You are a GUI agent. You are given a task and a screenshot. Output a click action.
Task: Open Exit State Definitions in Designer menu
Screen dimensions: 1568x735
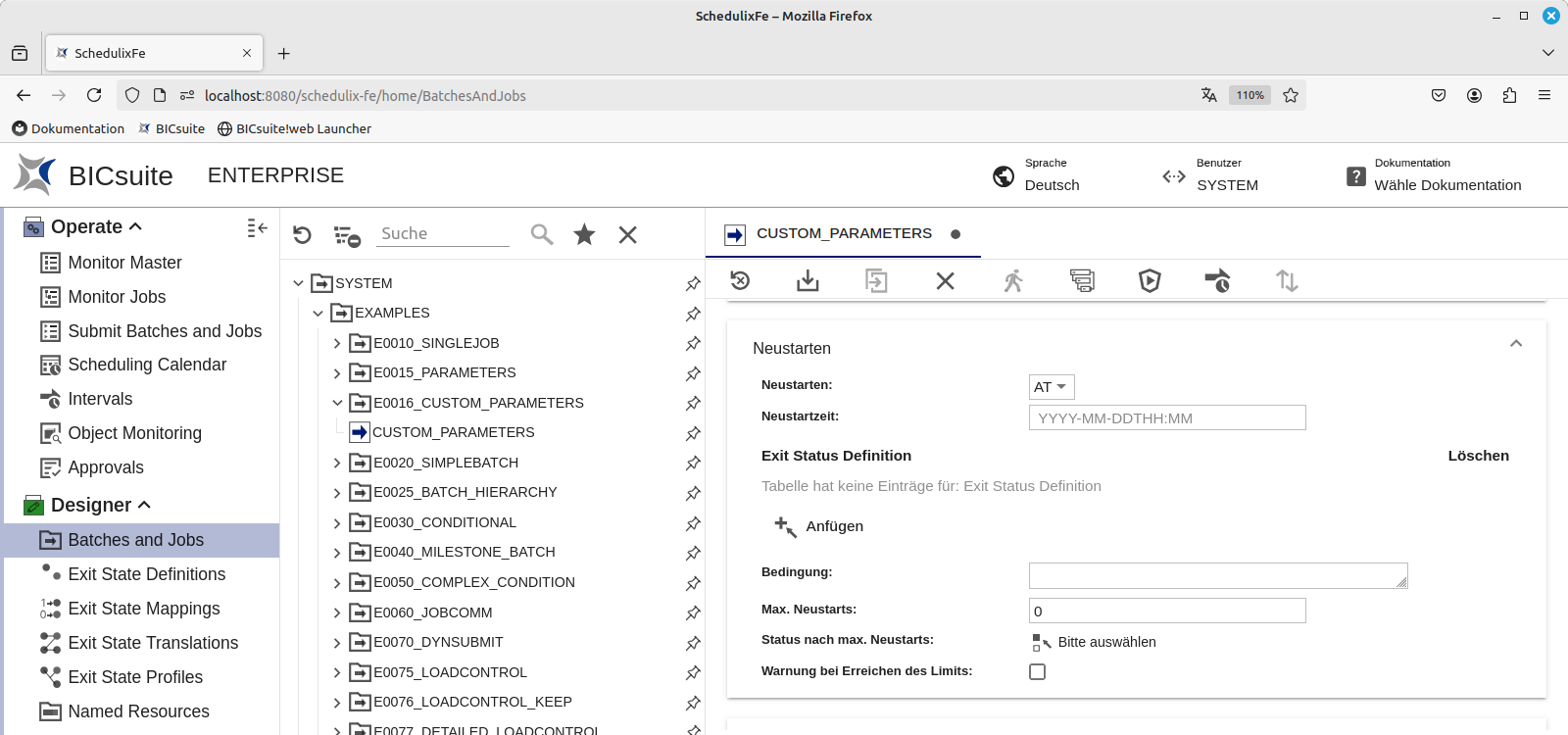146,574
